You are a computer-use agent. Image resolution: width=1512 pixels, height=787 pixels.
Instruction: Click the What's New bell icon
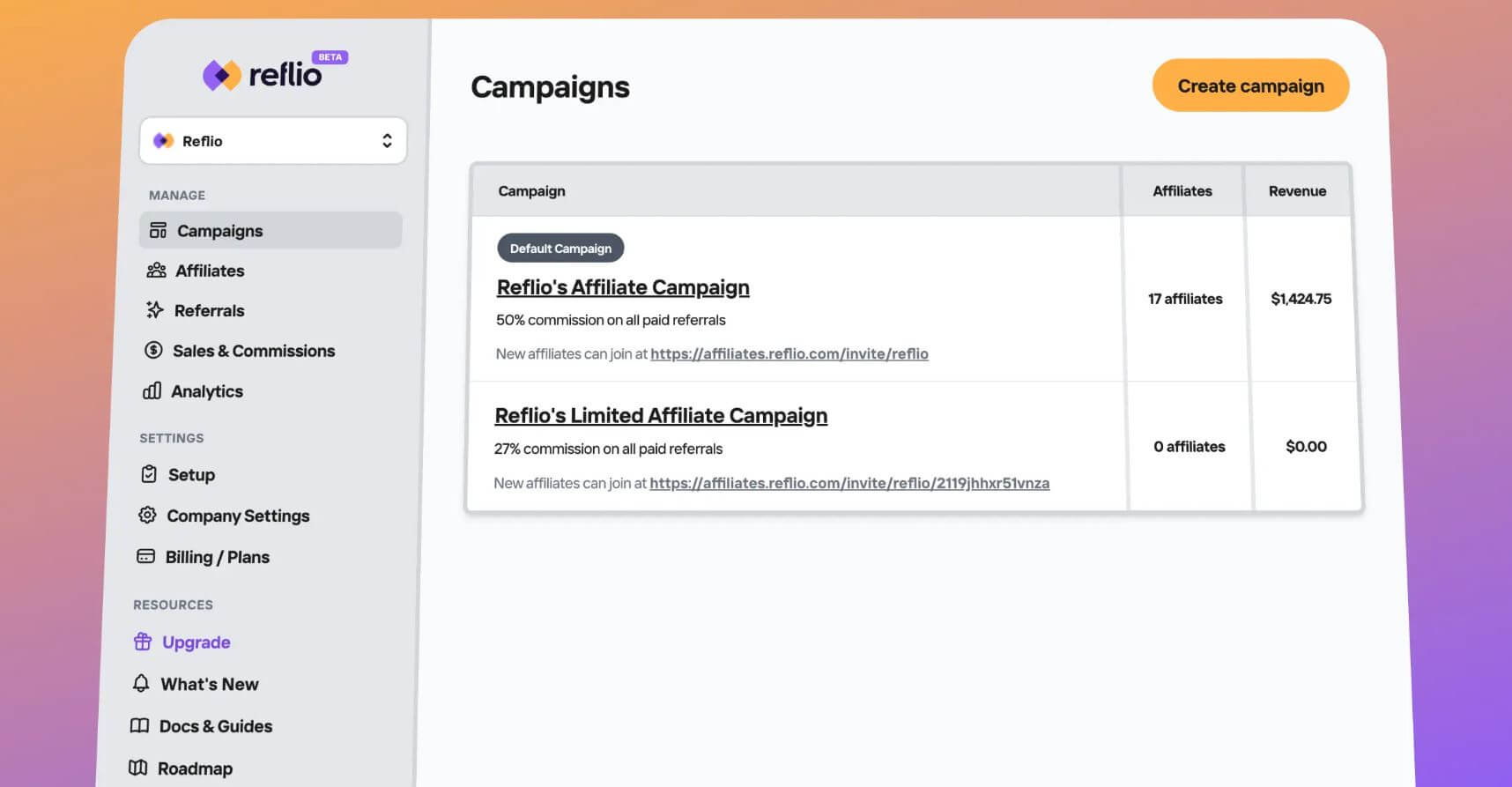coord(141,683)
